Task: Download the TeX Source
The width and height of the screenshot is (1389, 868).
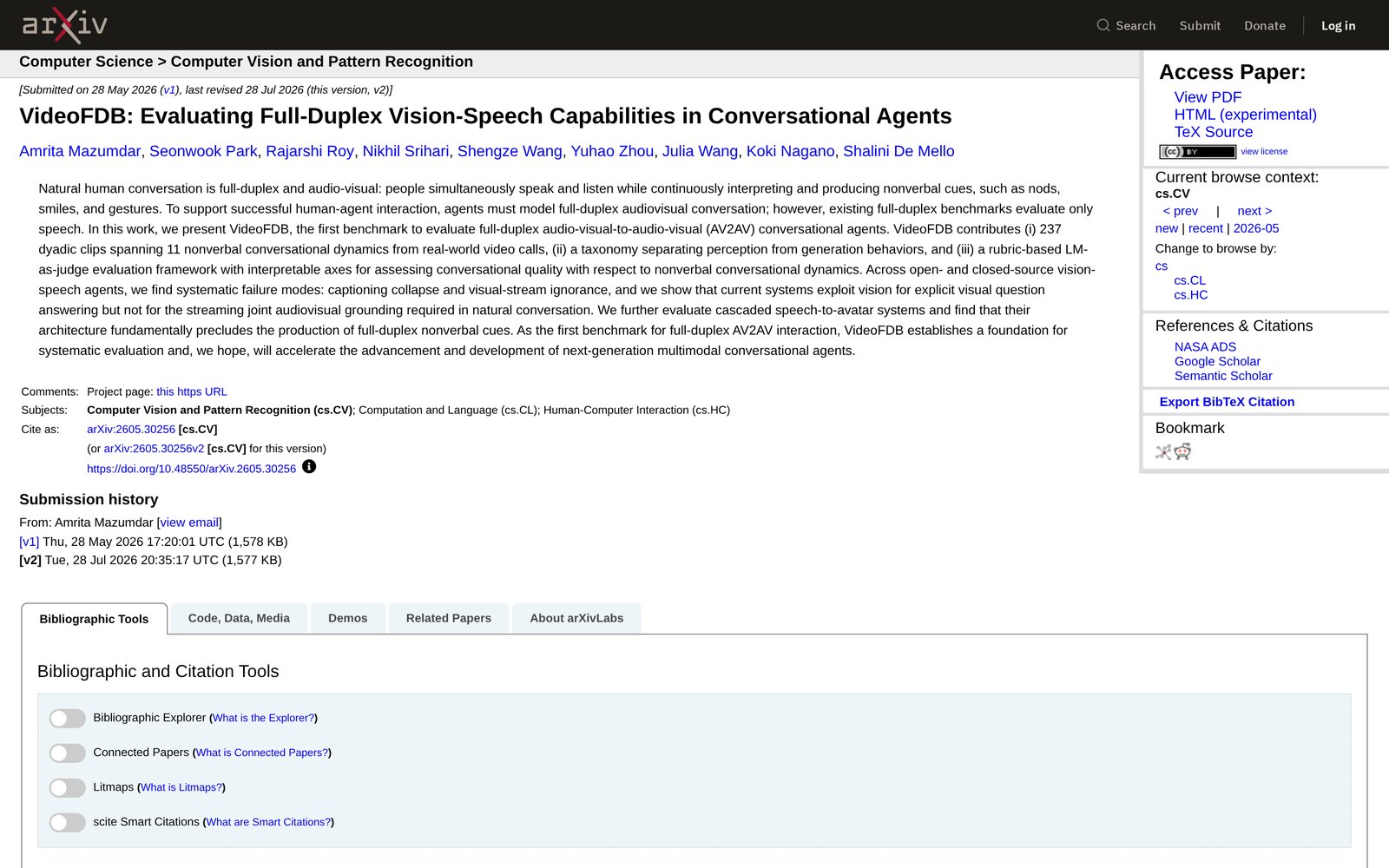Action: [x=1214, y=132]
